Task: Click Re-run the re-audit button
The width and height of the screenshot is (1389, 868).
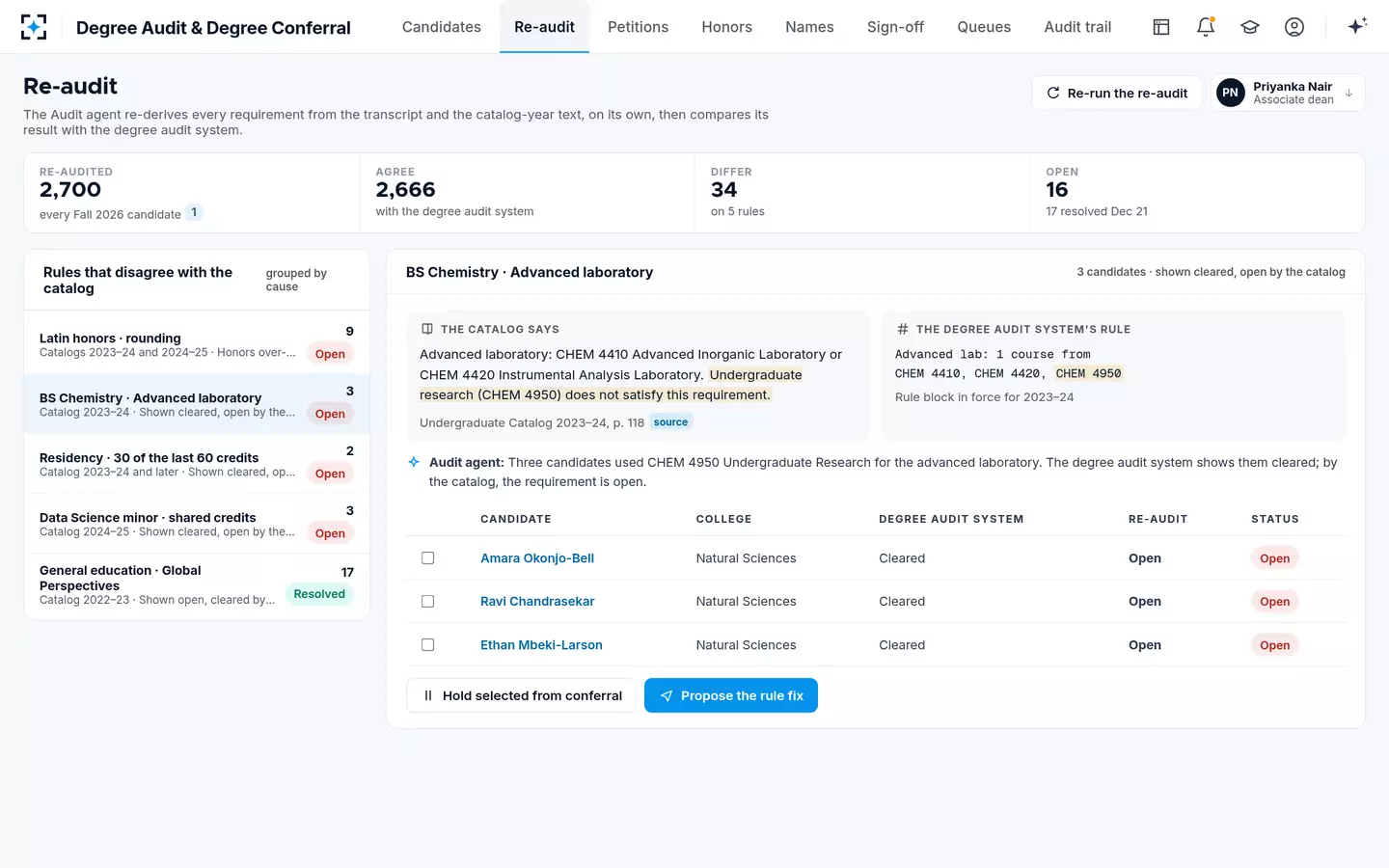Action: click(x=1117, y=93)
